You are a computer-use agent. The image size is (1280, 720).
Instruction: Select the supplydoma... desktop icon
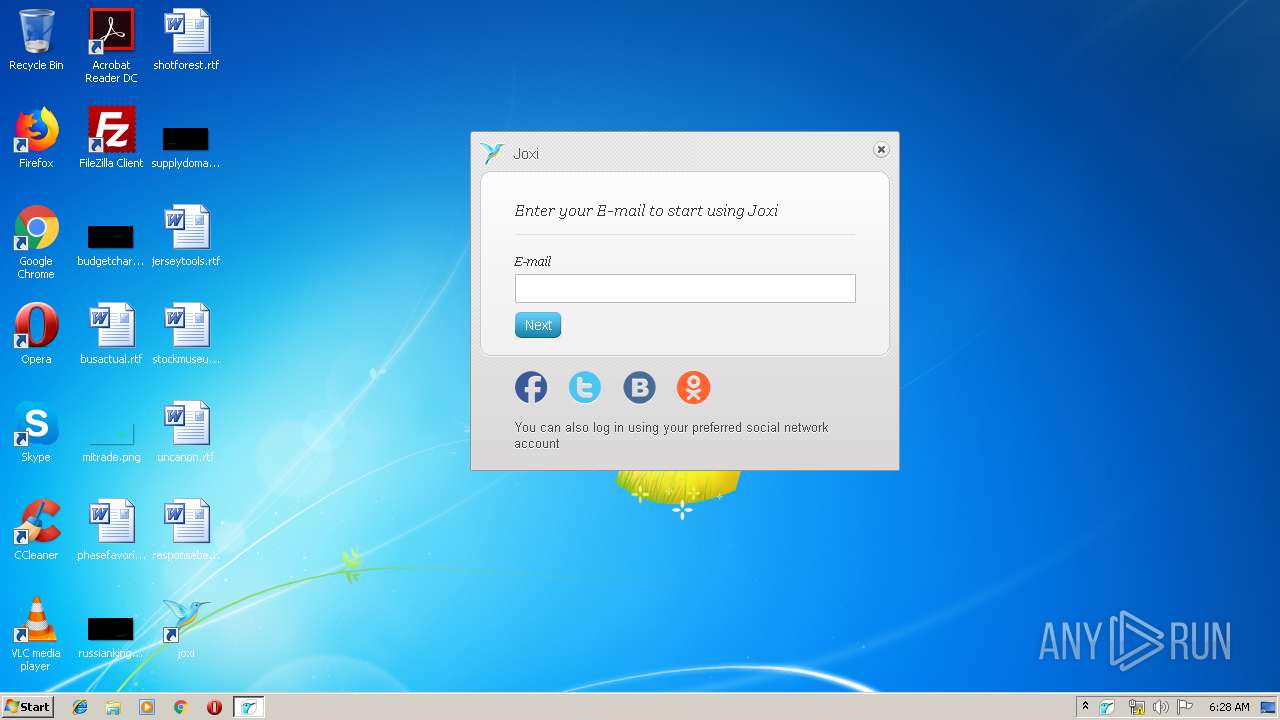[186, 148]
